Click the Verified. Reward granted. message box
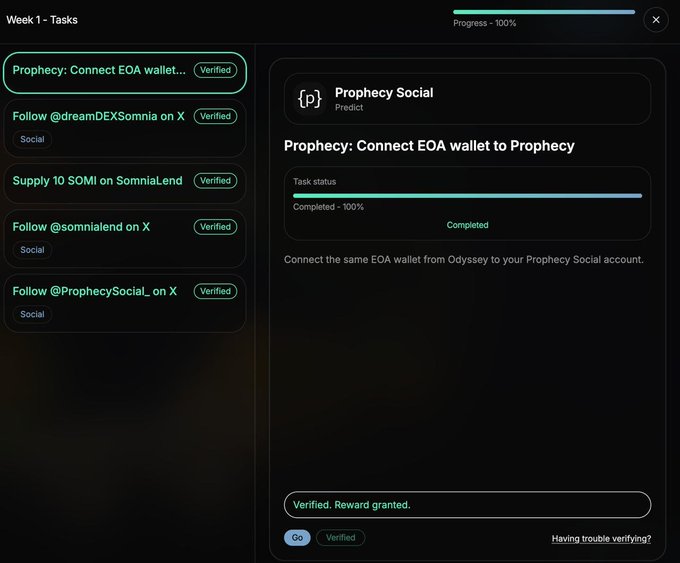Image resolution: width=680 pixels, height=563 pixels. pos(468,504)
